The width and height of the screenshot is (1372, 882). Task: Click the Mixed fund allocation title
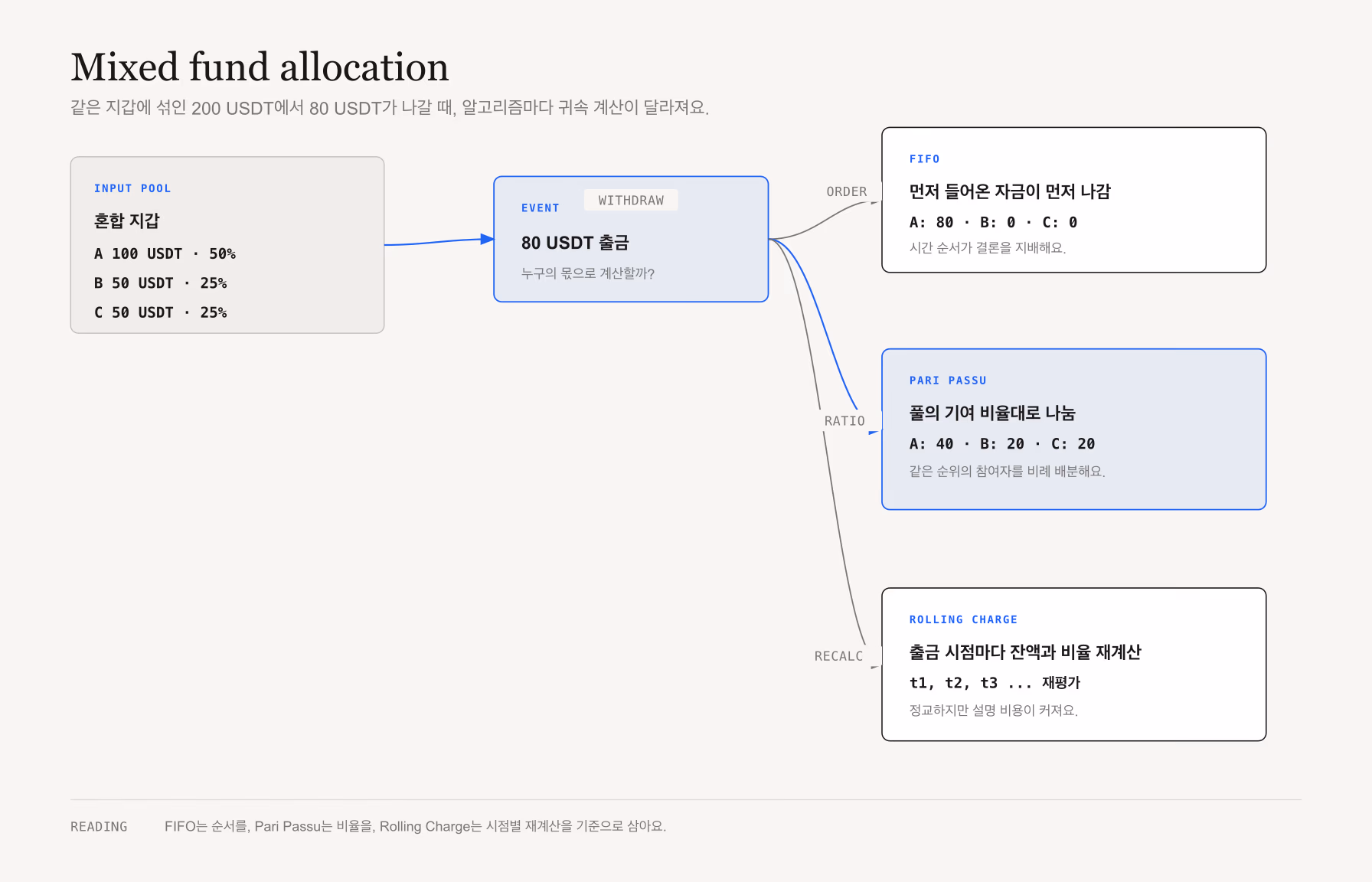pyautogui.click(x=260, y=67)
